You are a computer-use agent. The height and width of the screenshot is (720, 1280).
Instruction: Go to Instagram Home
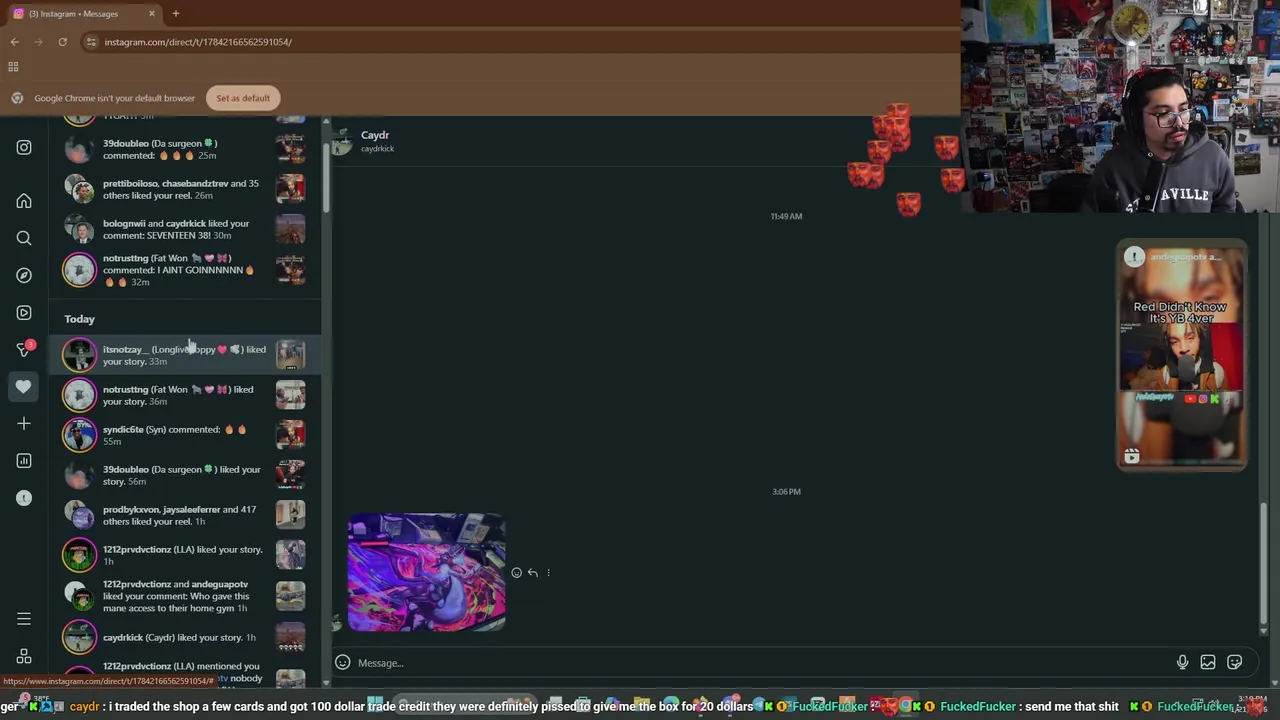pos(24,201)
